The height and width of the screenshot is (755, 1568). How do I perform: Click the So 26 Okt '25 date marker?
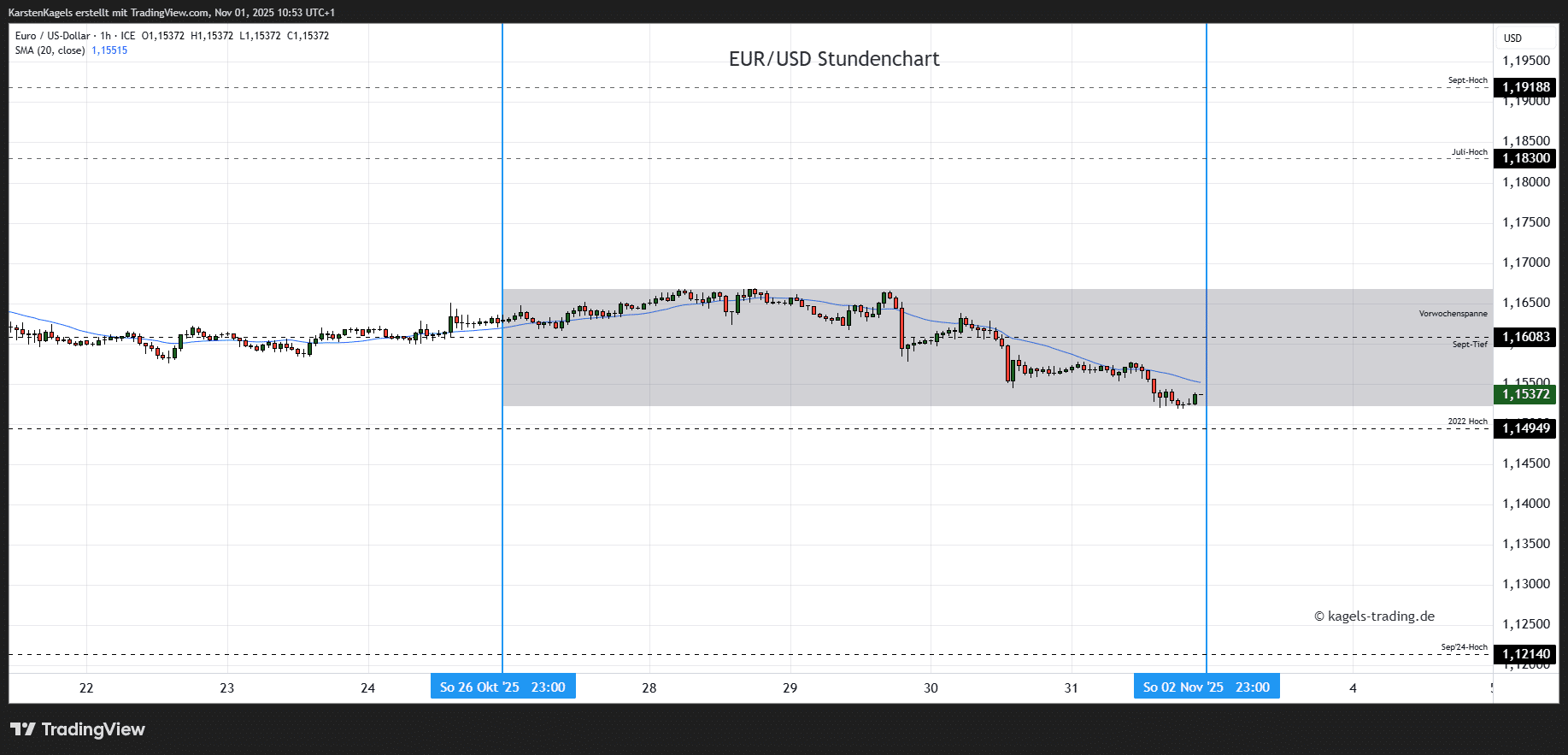point(502,687)
